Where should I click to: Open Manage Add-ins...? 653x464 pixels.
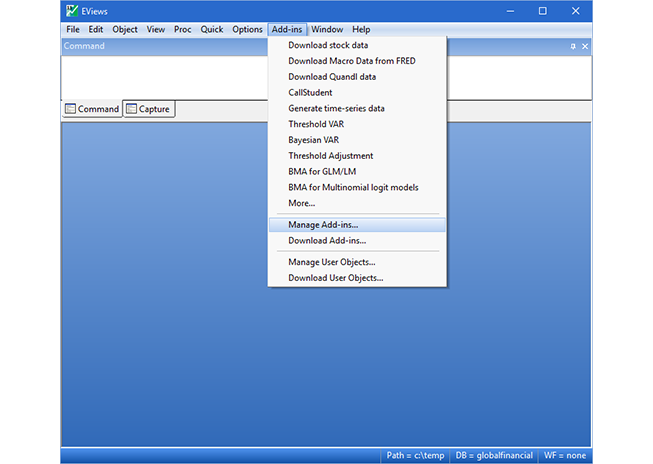pyautogui.click(x=357, y=225)
